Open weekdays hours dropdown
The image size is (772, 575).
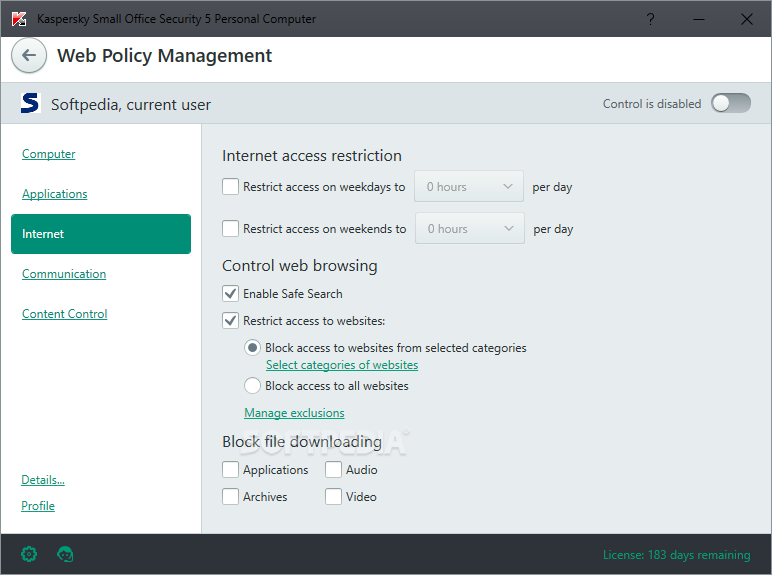(x=469, y=186)
